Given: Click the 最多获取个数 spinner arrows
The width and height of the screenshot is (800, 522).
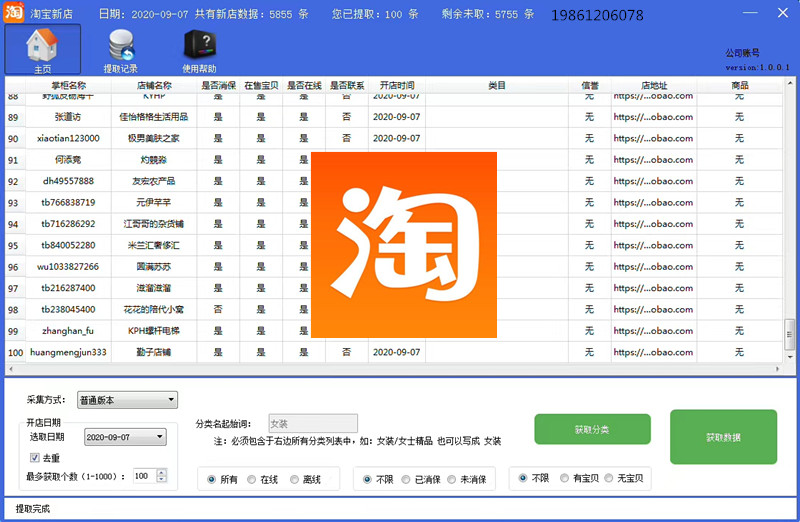Looking at the screenshot, I should [162, 476].
